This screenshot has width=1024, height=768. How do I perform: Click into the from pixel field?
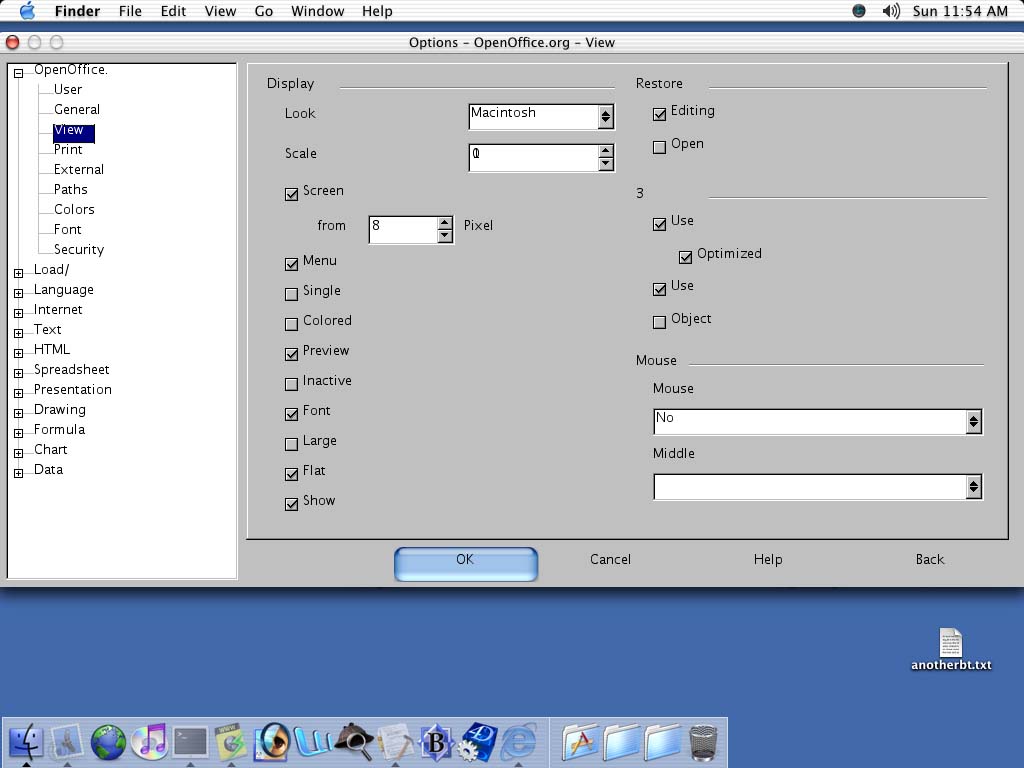point(403,229)
